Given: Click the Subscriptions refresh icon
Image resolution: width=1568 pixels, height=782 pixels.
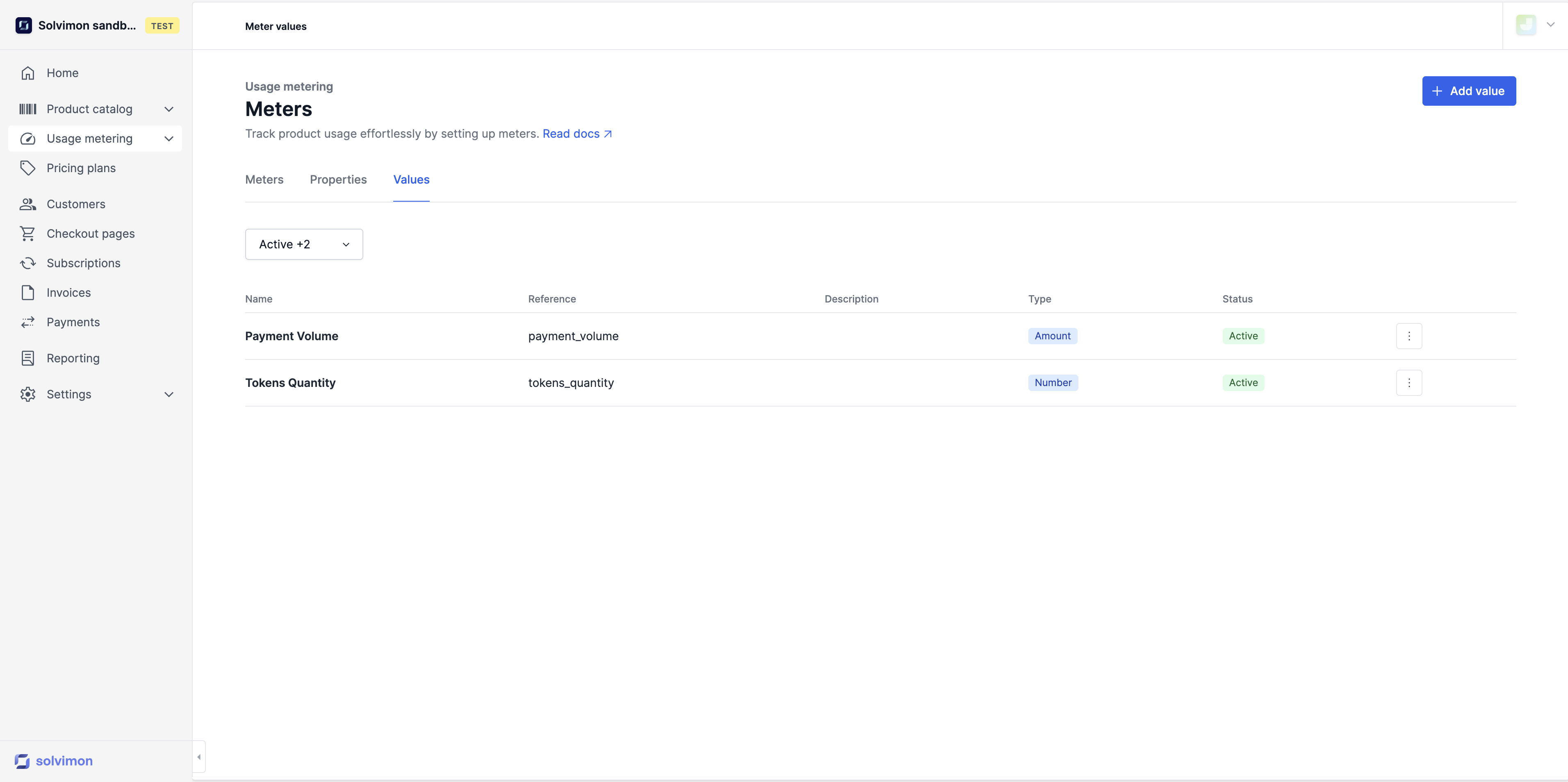Looking at the screenshot, I should pos(27,264).
